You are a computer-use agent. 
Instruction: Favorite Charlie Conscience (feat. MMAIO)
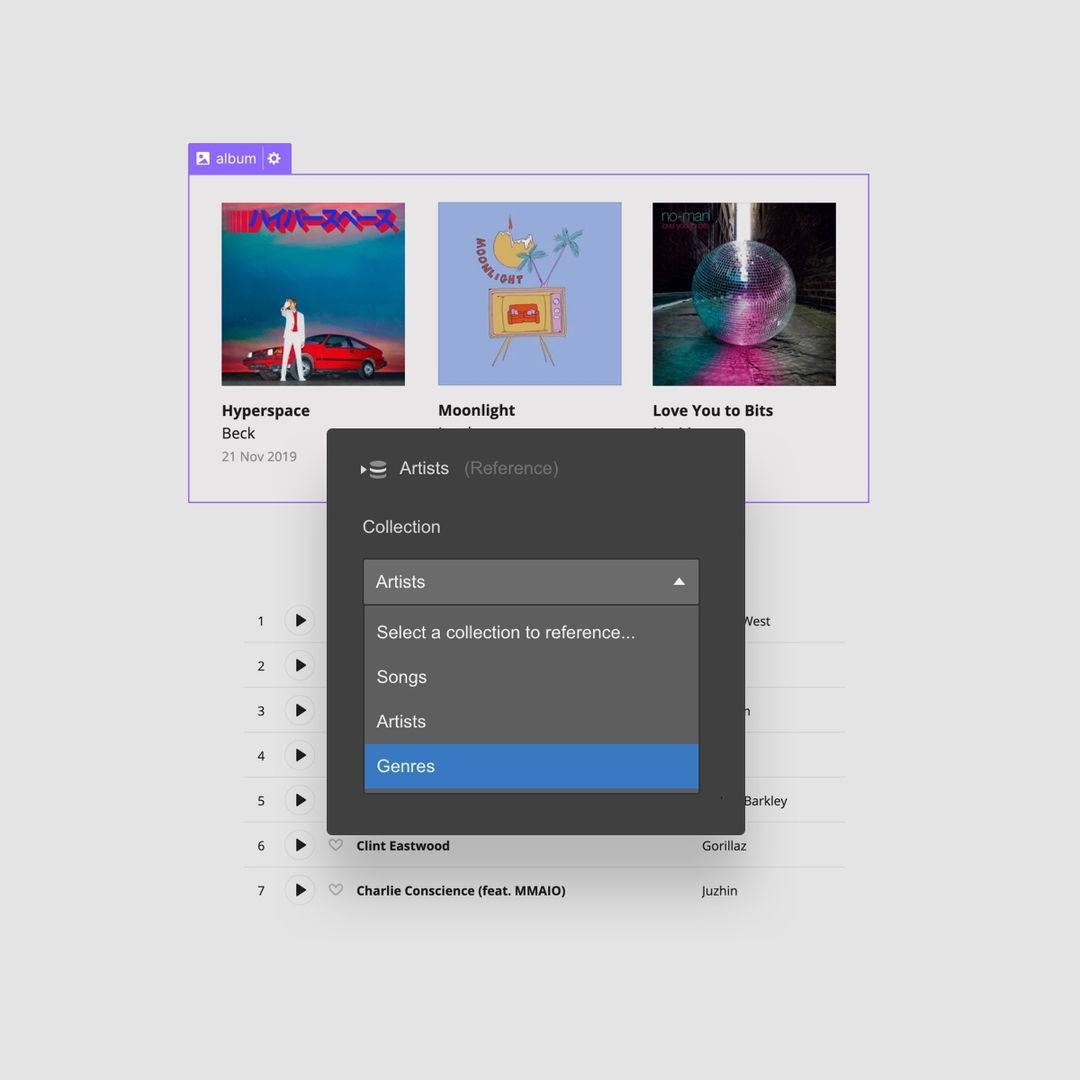(x=336, y=890)
